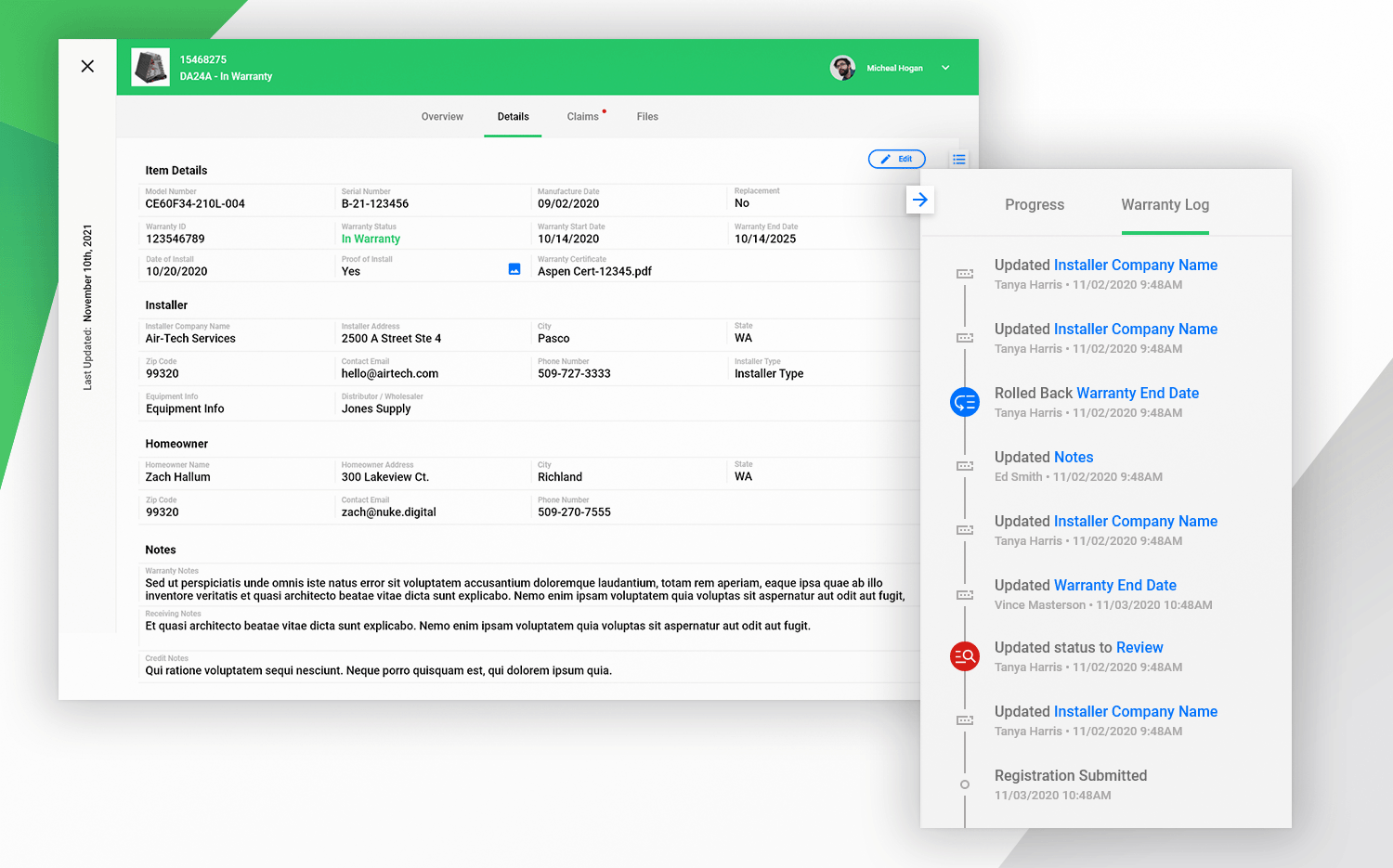This screenshot has width=1393, height=868.
Task: Click the zach@nuke.digital email
Action: pyautogui.click(x=389, y=512)
